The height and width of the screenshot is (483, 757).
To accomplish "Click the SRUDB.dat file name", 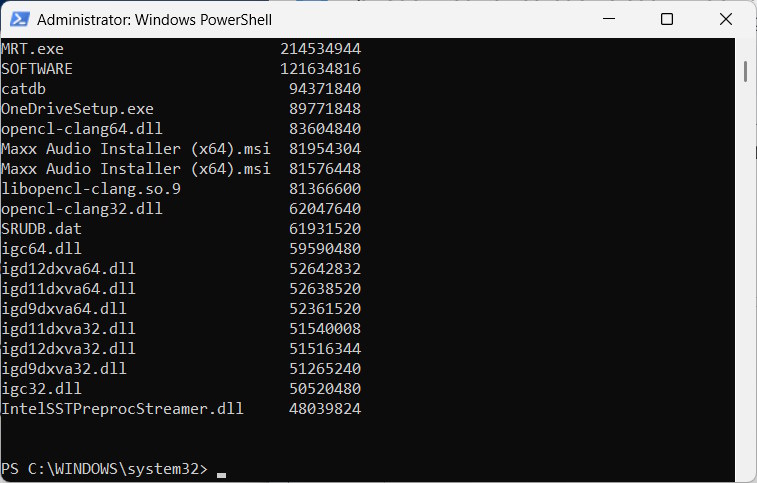I will click(x=42, y=228).
